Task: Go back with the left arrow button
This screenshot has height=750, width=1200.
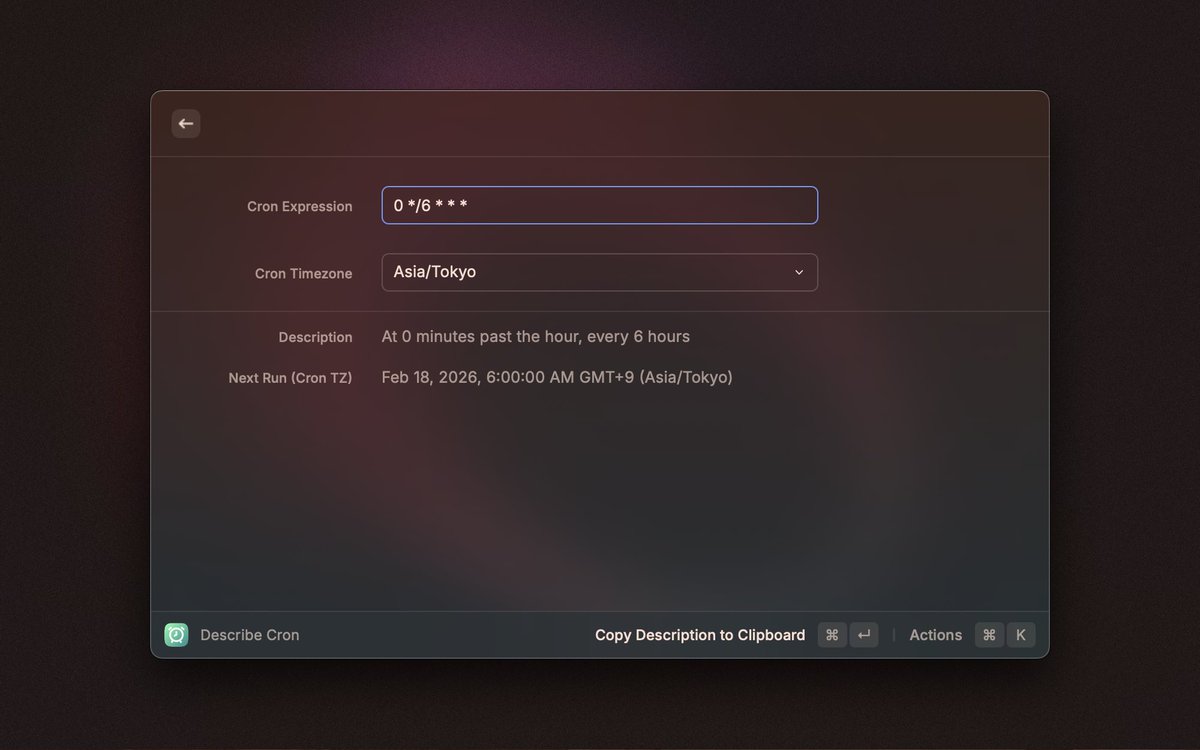Action: pyautogui.click(x=186, y=123)
